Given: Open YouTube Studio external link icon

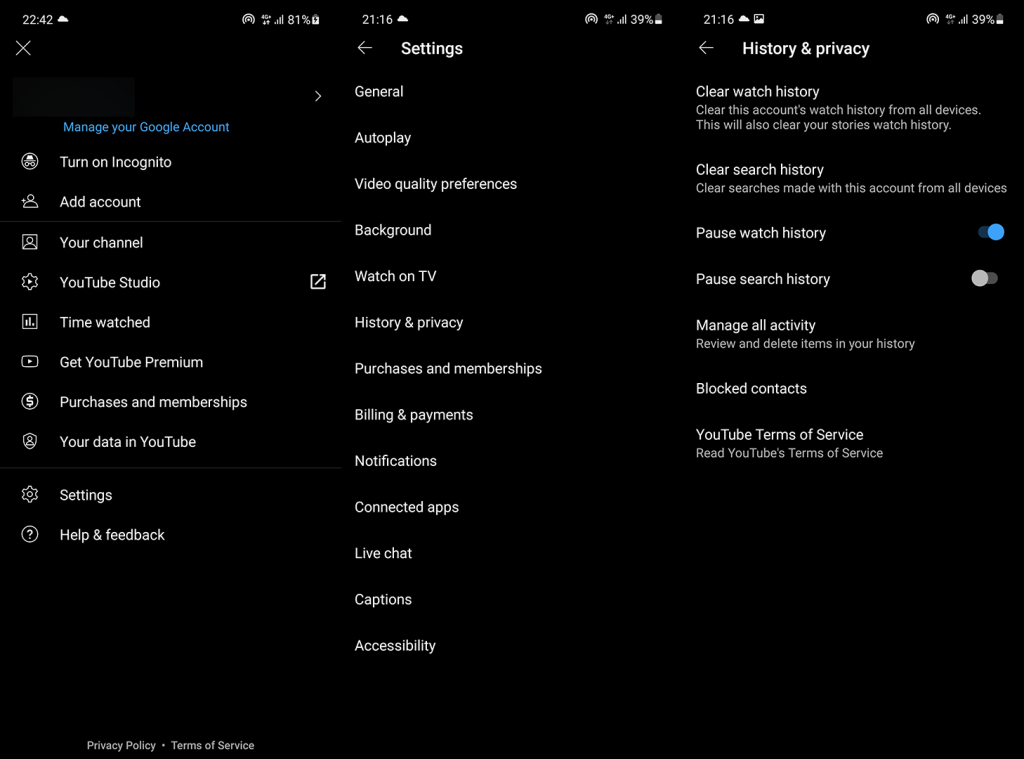Looking at the screenshot, I should tap(318, 282).
